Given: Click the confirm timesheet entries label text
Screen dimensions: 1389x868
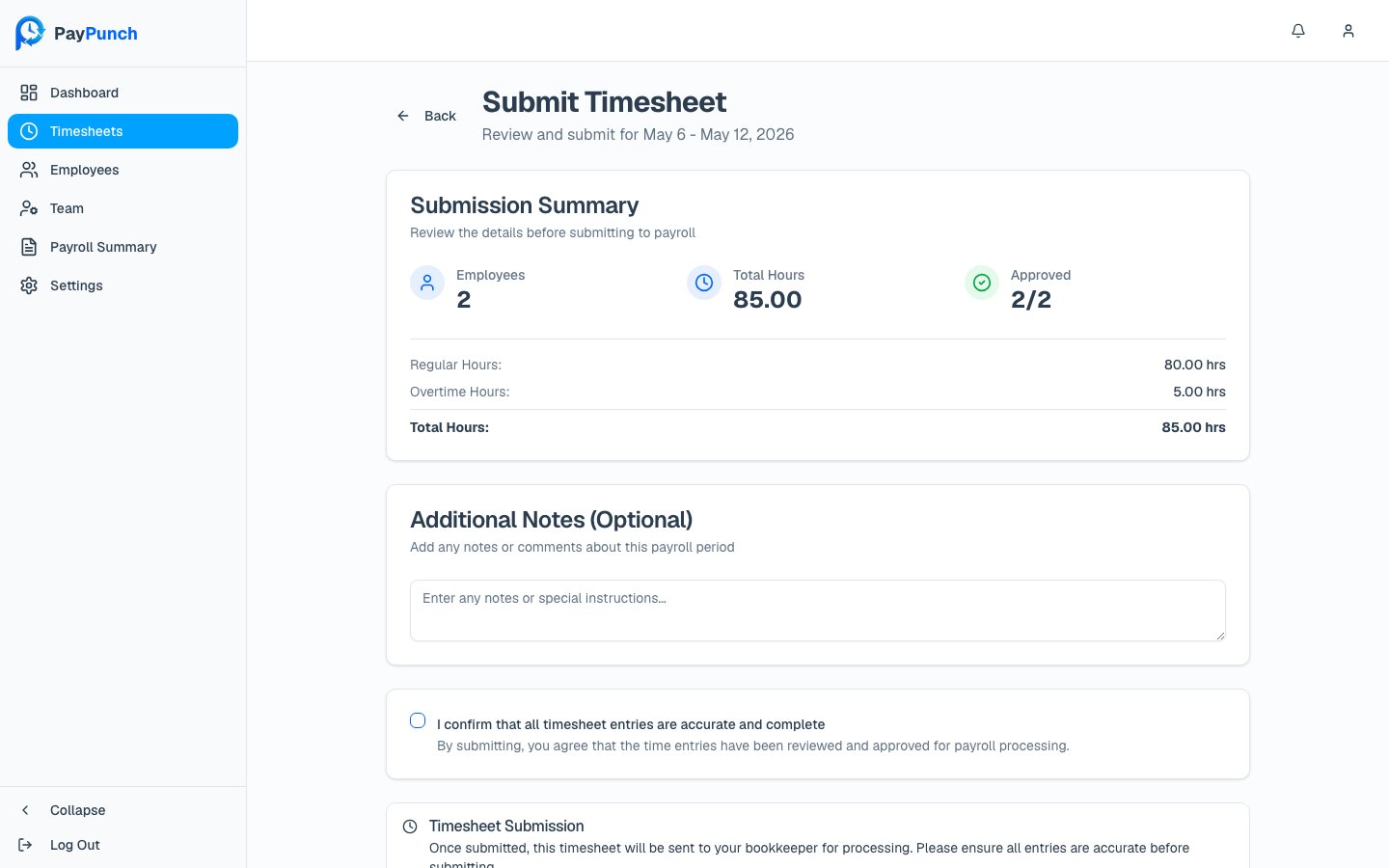Looking at the screenshot, I should click(631, 724).
